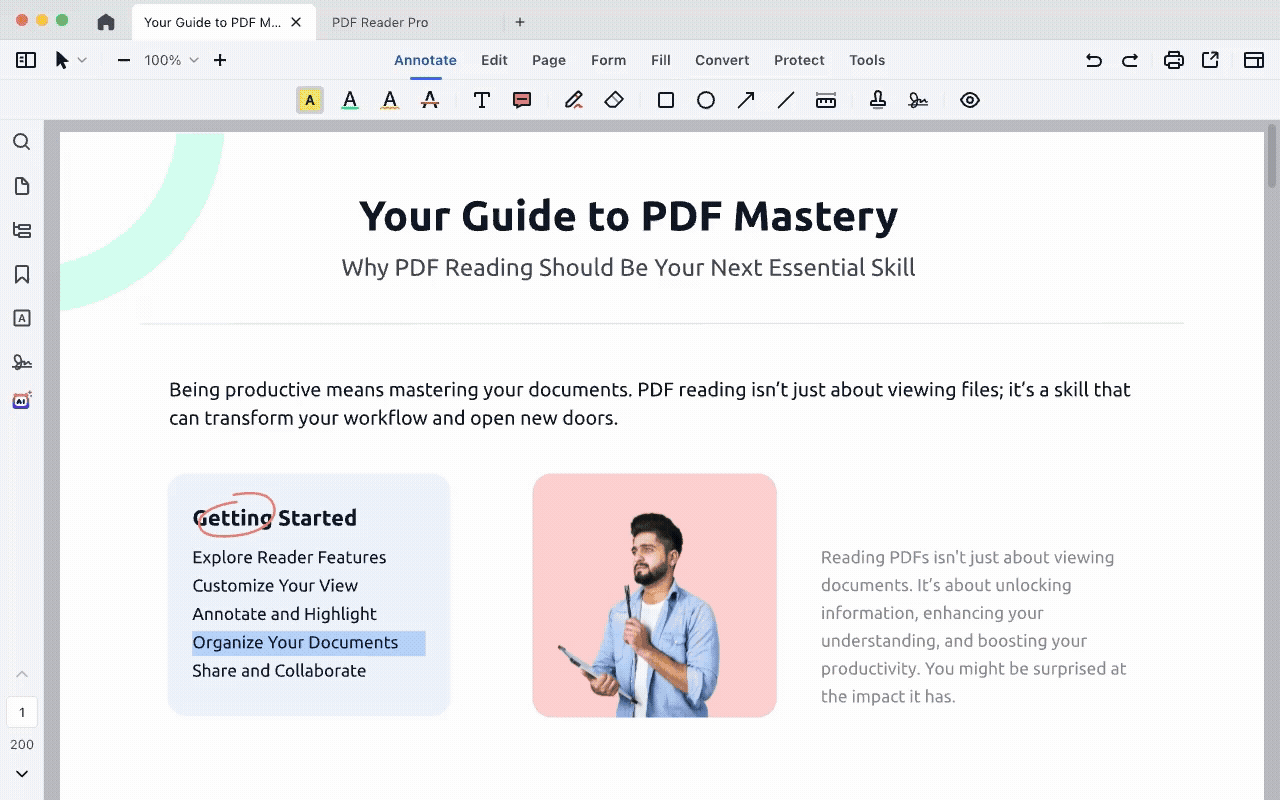The height and width of the screenshot is (800, 1280).
Task: Select the Strikethrough annotation tool
Action: click(x=430, y=100)
